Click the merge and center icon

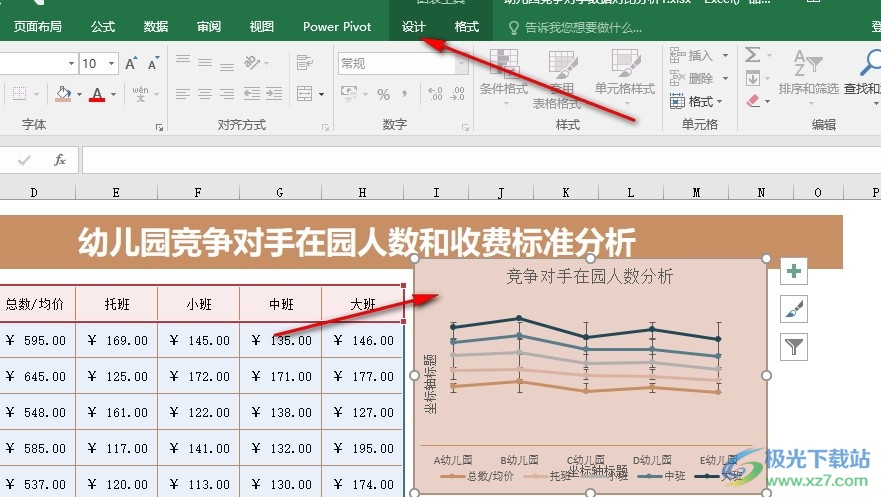point(305,94)
